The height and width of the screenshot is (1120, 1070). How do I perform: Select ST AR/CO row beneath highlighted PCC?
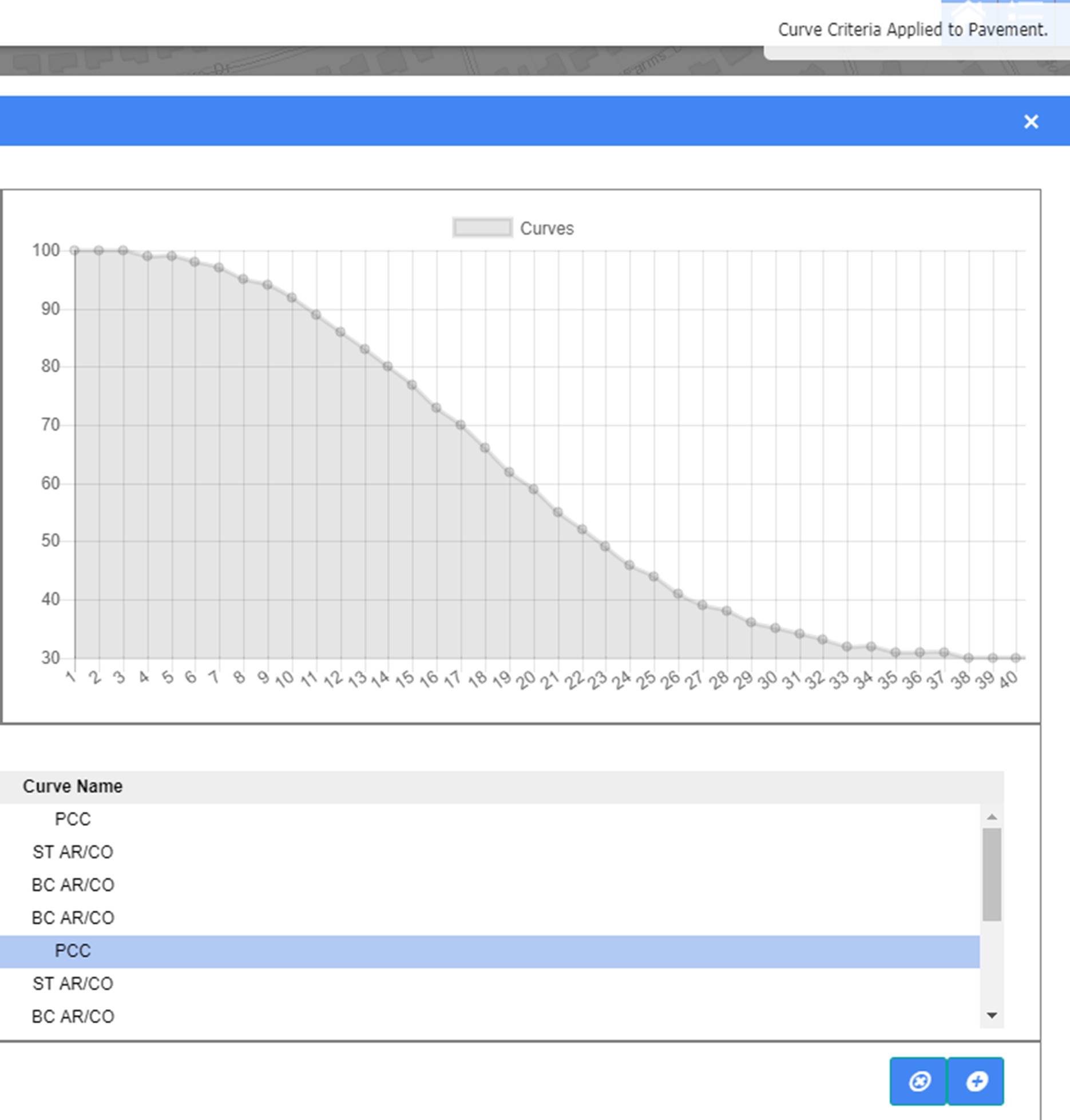(73, 984)
